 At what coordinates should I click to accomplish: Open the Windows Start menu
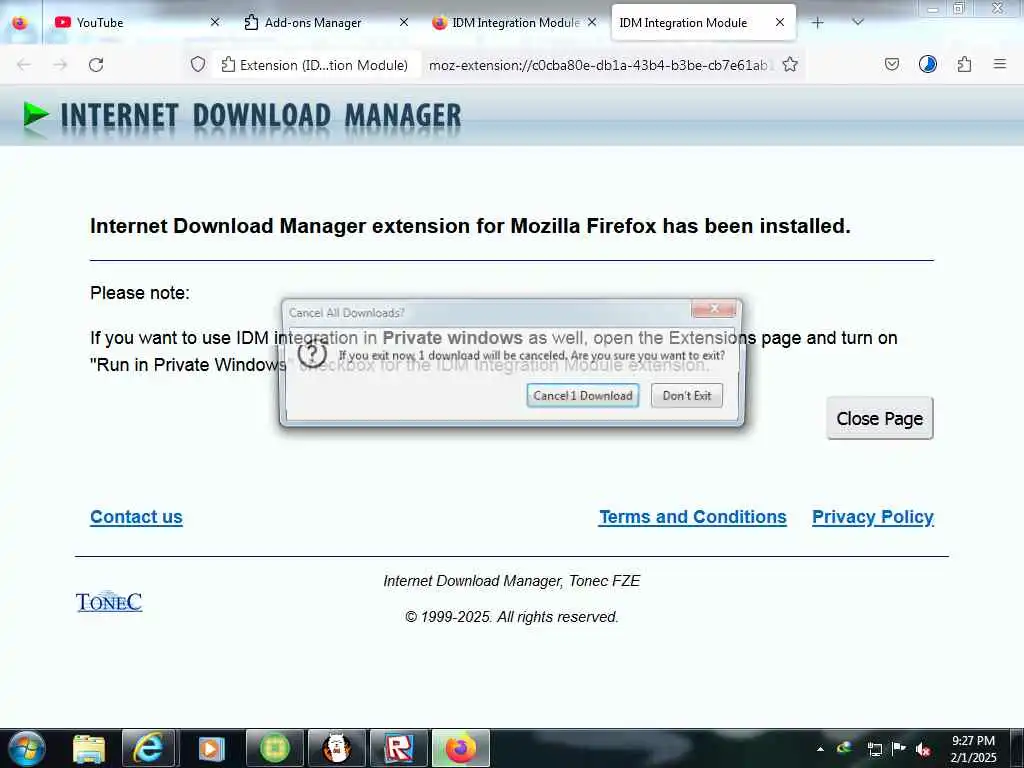(26, 748)
